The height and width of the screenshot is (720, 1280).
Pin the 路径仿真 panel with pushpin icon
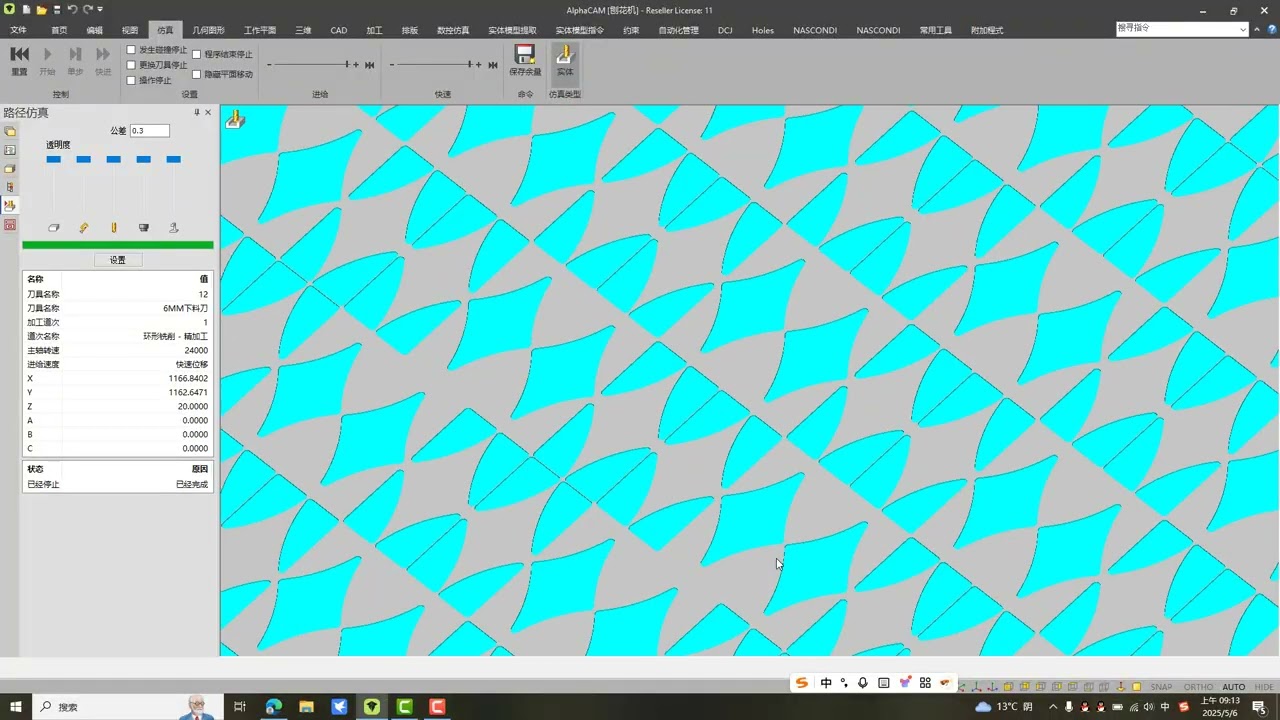coord(196,113)
